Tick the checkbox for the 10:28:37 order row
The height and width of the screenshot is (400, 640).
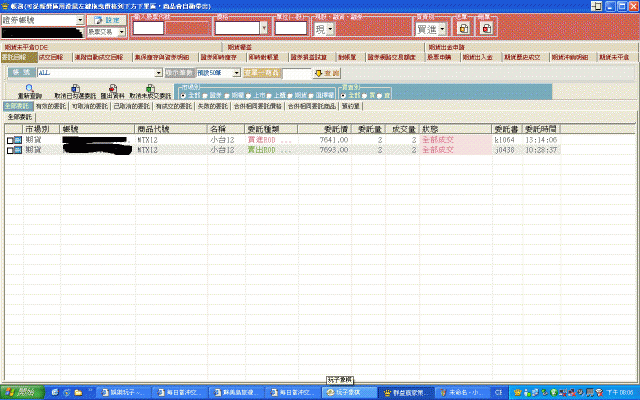10,151
